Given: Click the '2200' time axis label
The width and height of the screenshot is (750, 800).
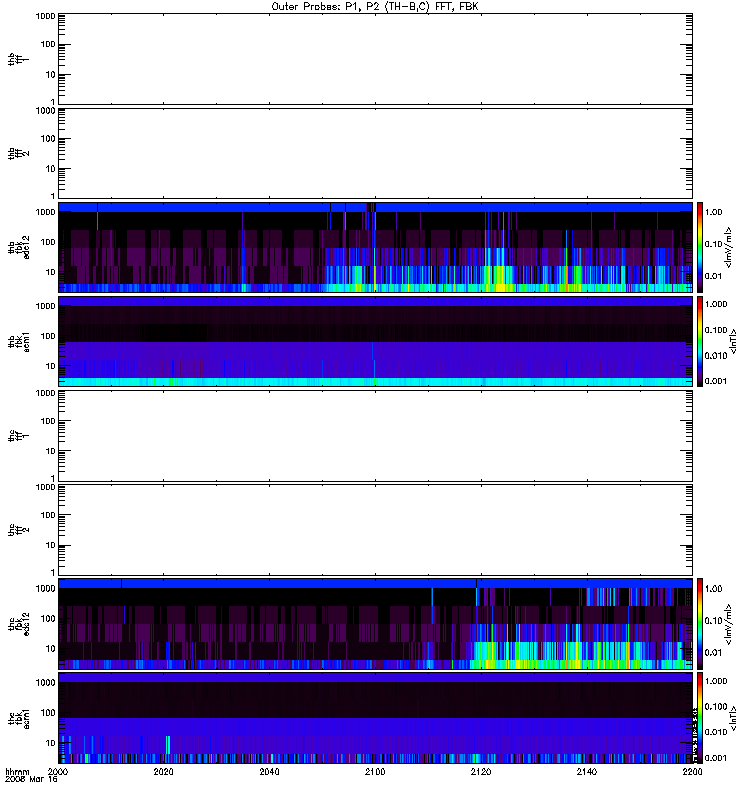Looking at the screenshot, I should click(x=692, y=772).
